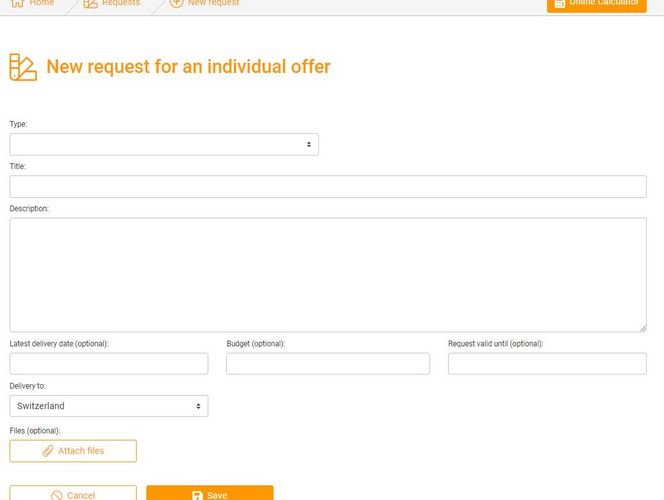Click the calculator icon on Online Calculator
Viewport: 664px width, 500px height.
[560, 4]
